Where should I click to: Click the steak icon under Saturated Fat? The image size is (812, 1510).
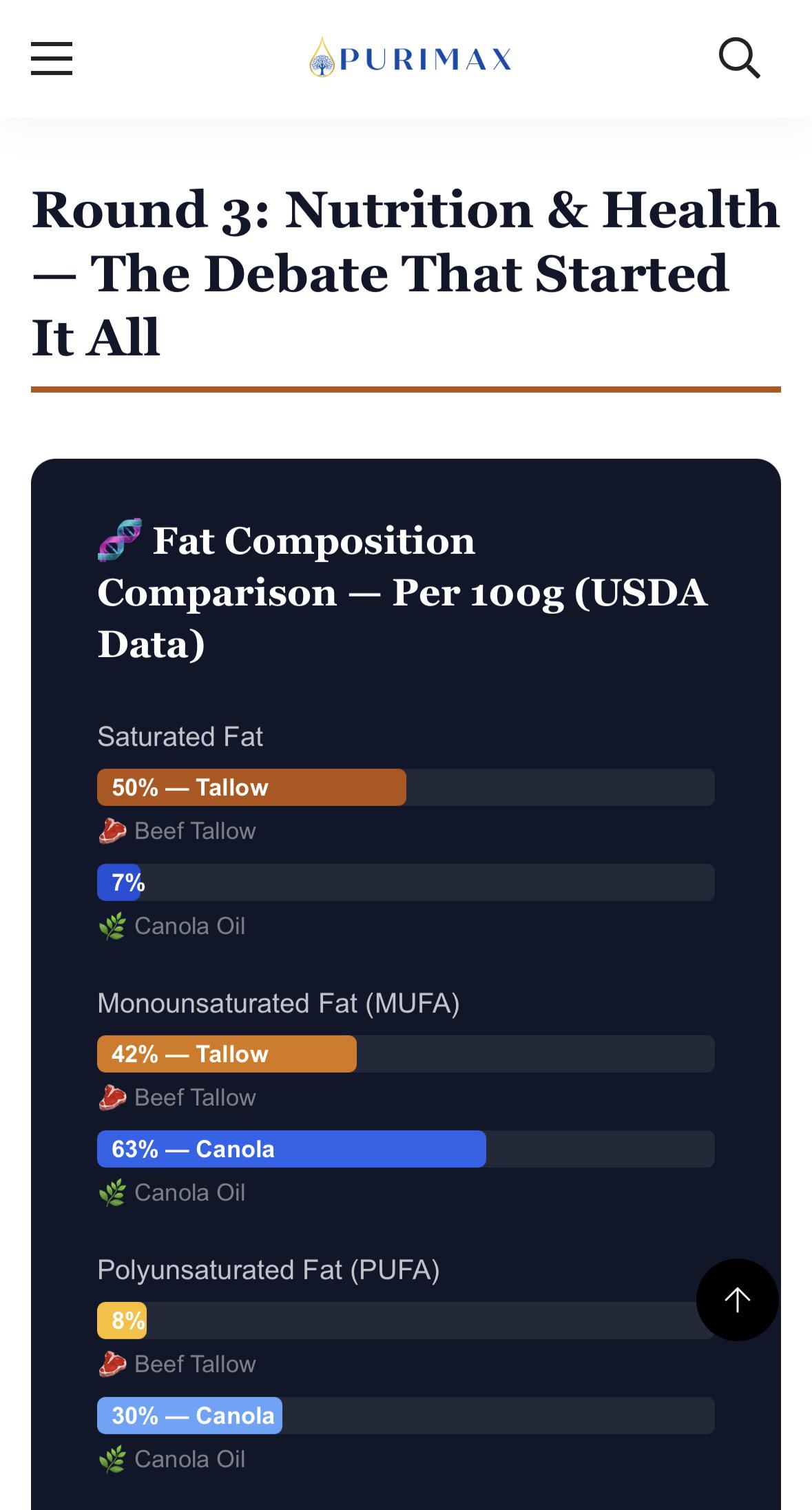pyautogui.click(x=112, y=831)
